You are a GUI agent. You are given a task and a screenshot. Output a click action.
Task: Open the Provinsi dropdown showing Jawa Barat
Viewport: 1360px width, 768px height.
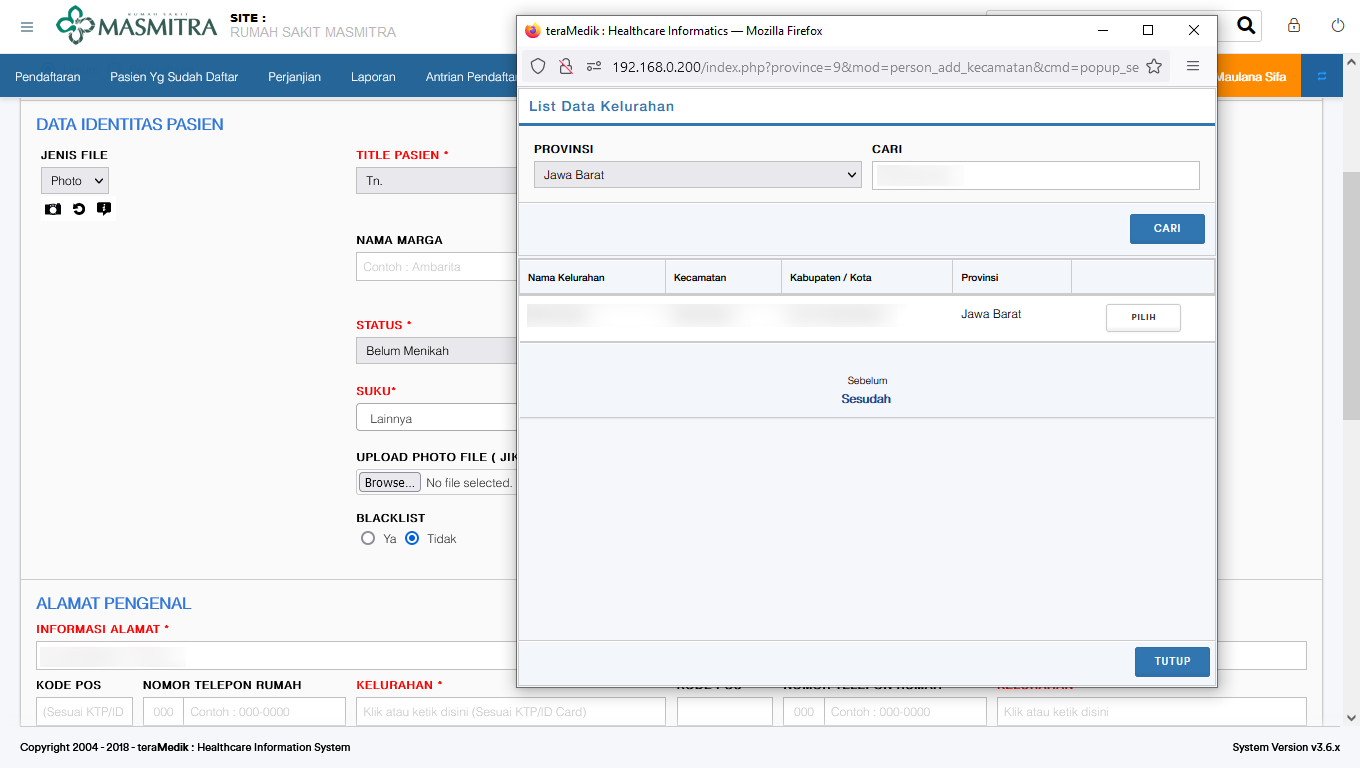(x=698, y=175)
